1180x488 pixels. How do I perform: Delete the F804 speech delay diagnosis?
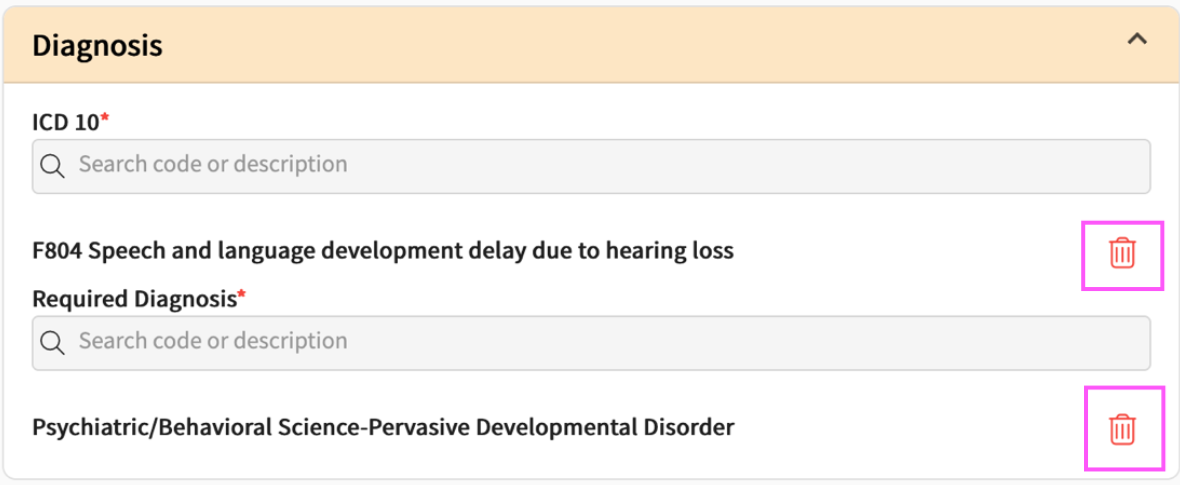1122,253
